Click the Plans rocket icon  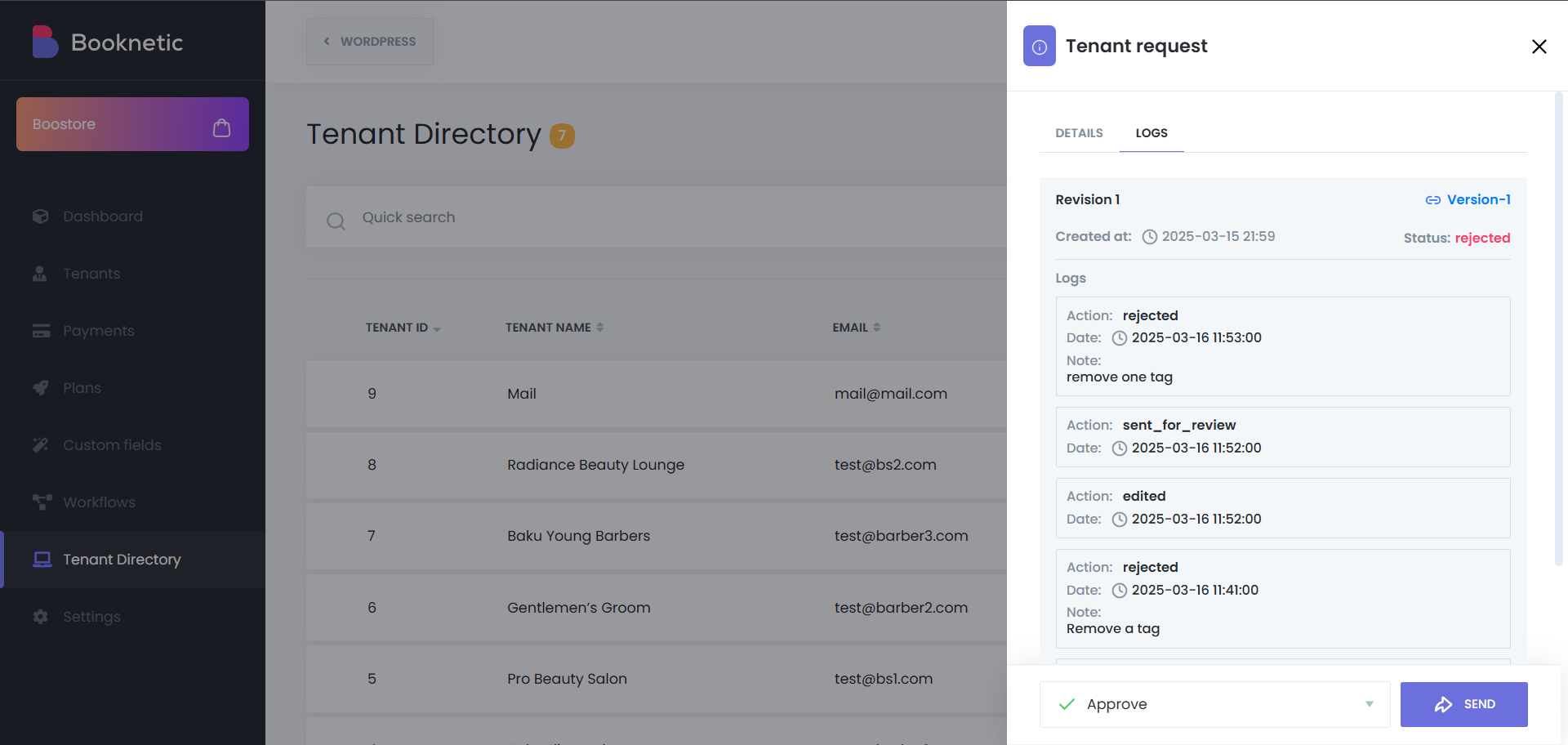[x=41, y=388]
